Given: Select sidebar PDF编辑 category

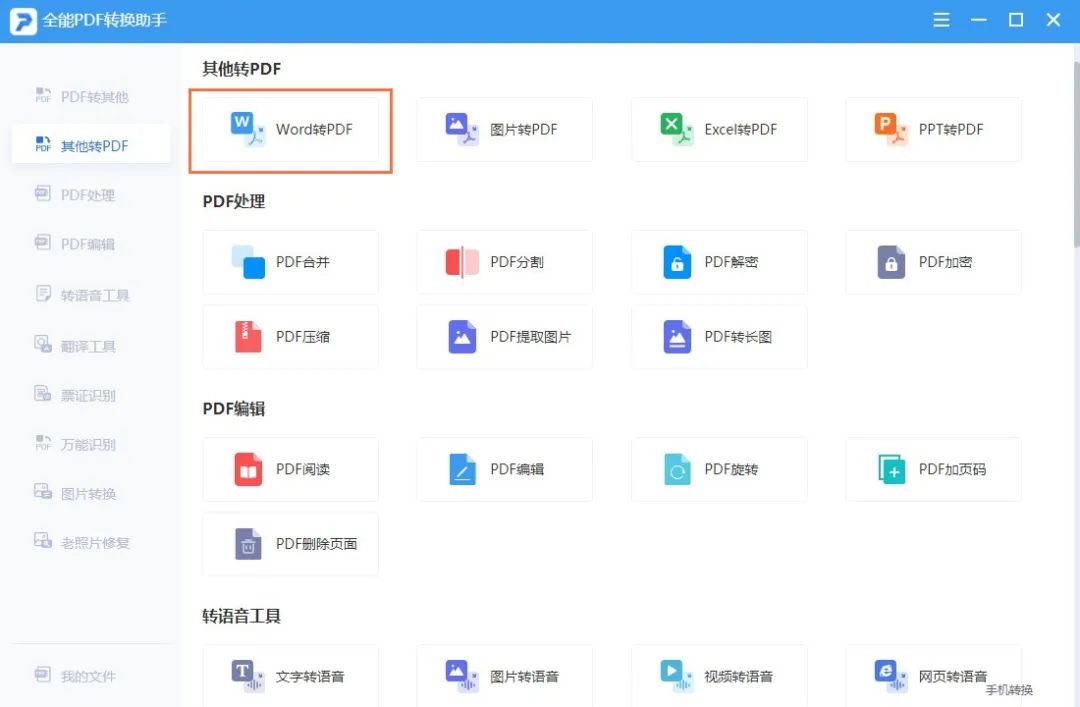Looking at the screenshot, I should click(91, 244).
